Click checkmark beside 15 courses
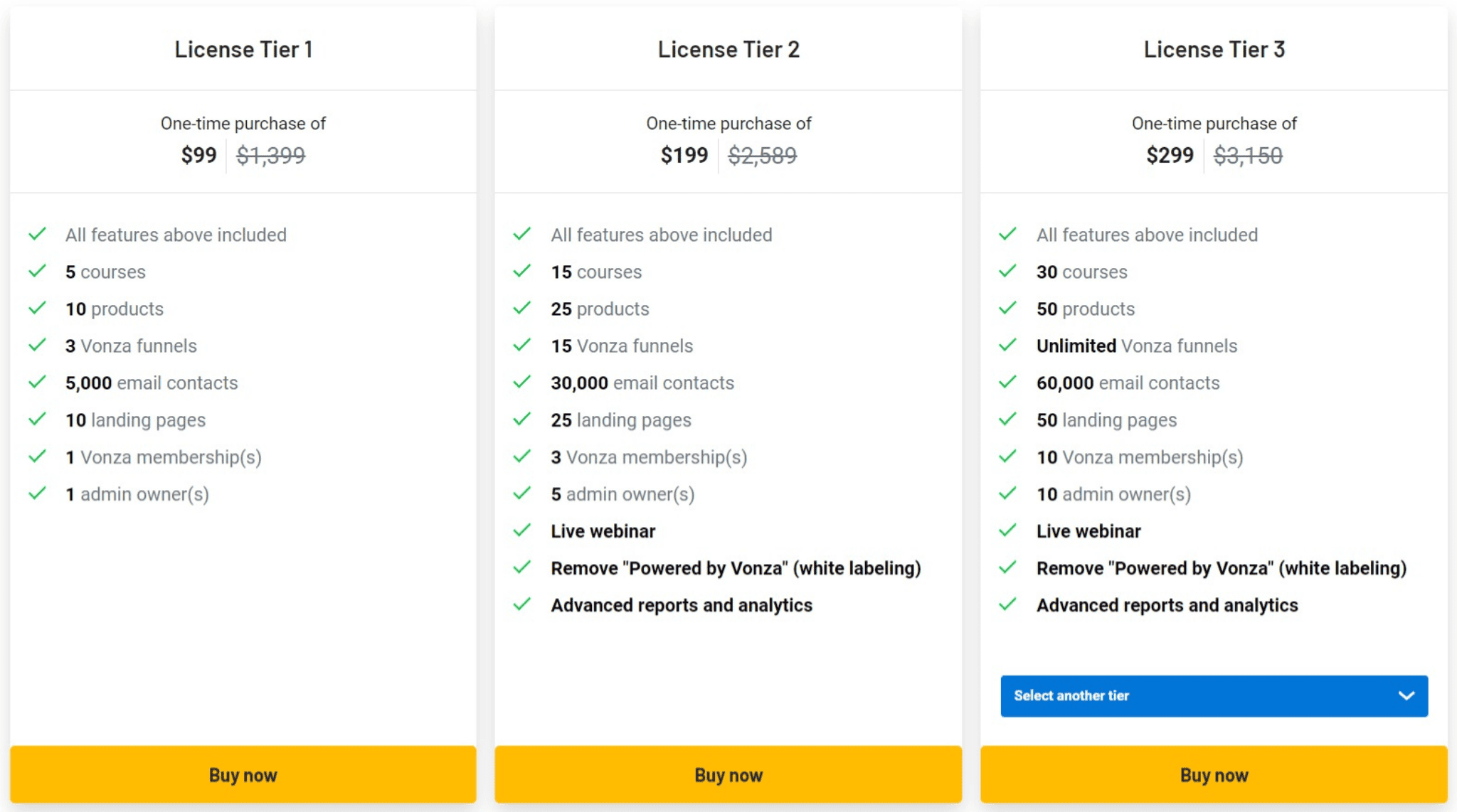This screenshot has width=1457, height=812. [522, 271]
